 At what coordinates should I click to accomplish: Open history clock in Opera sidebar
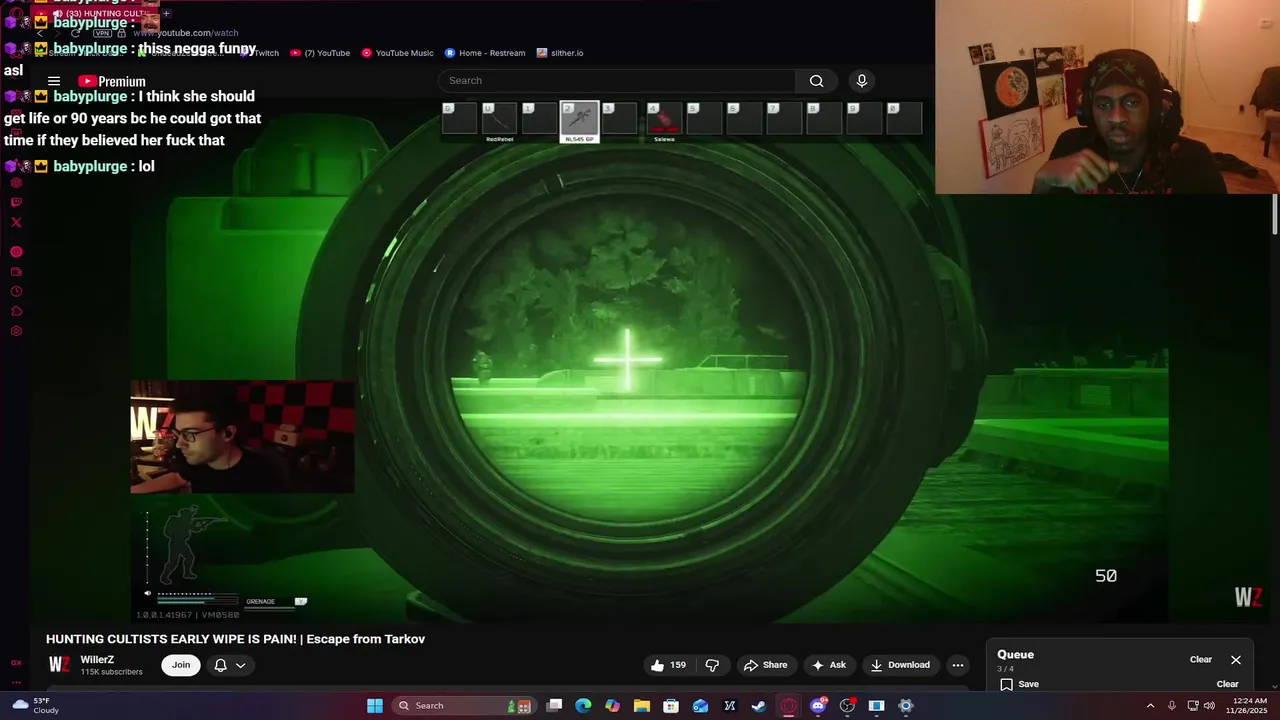(16, 292)
